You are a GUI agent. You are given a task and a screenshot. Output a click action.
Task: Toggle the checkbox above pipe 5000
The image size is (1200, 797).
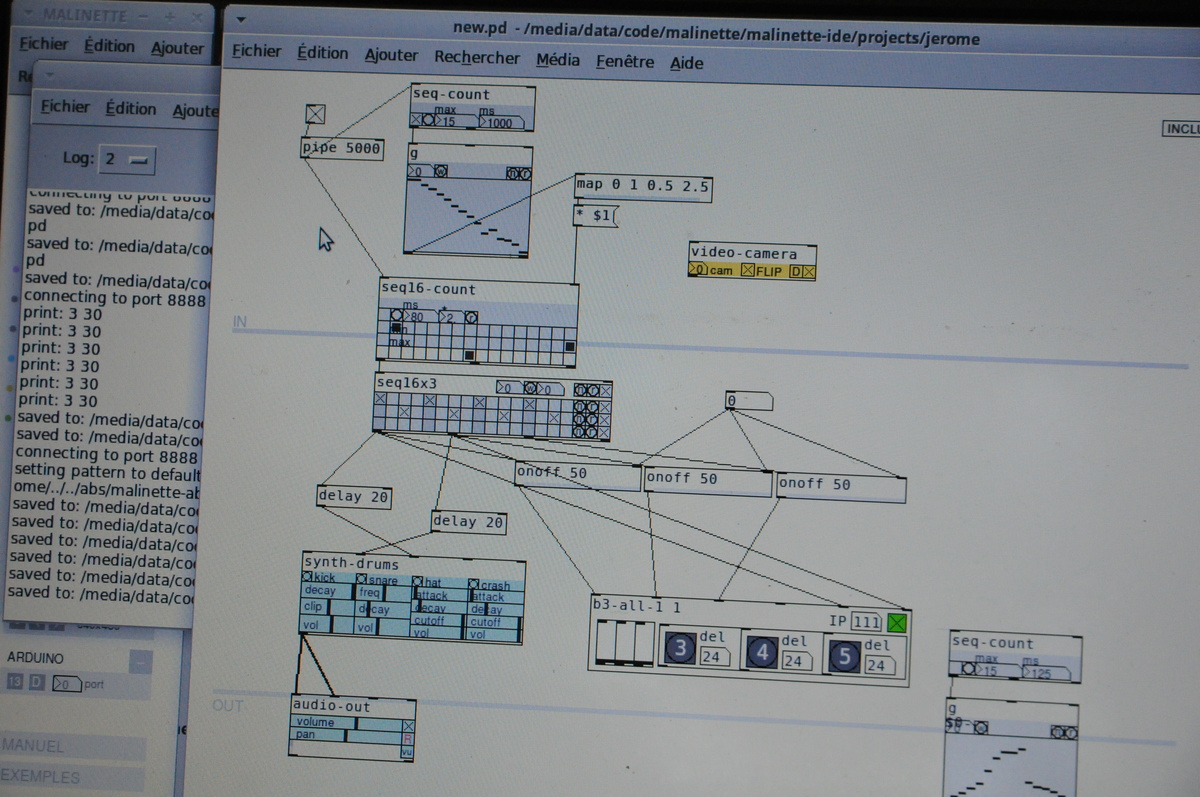(315, 113)
